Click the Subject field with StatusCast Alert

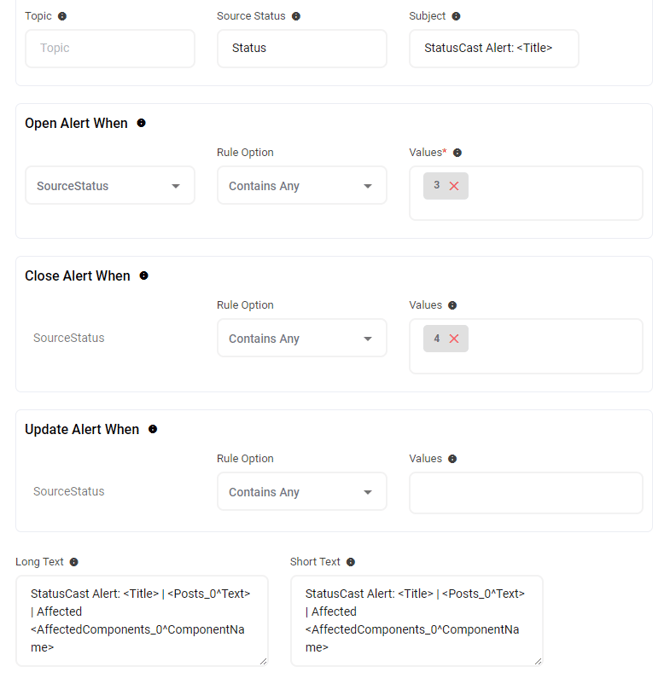493,48
